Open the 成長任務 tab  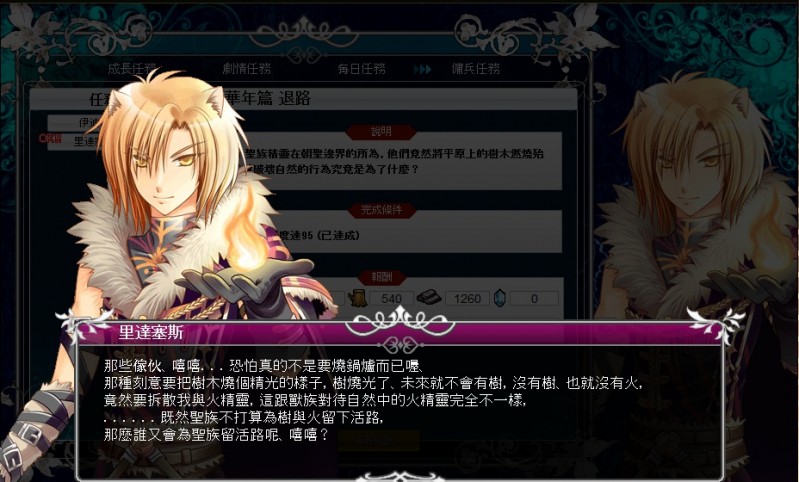[x=132, y=69]
